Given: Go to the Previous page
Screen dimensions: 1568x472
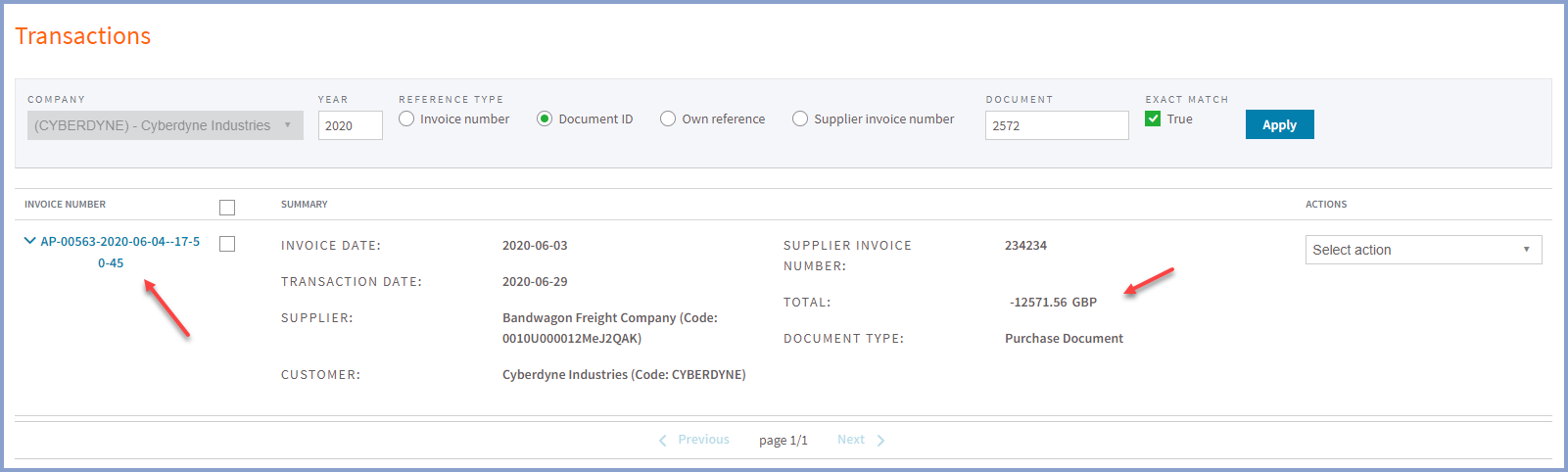Looking at the screenshot, I should (703, 440).
